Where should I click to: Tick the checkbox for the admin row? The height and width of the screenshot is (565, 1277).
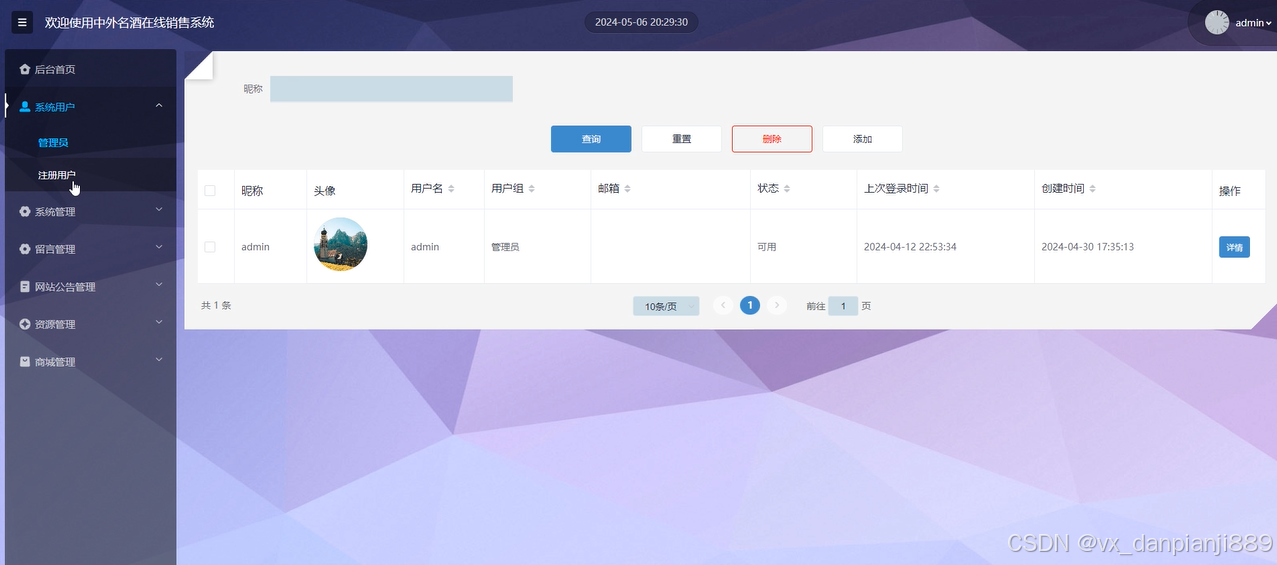coord(210,246)
